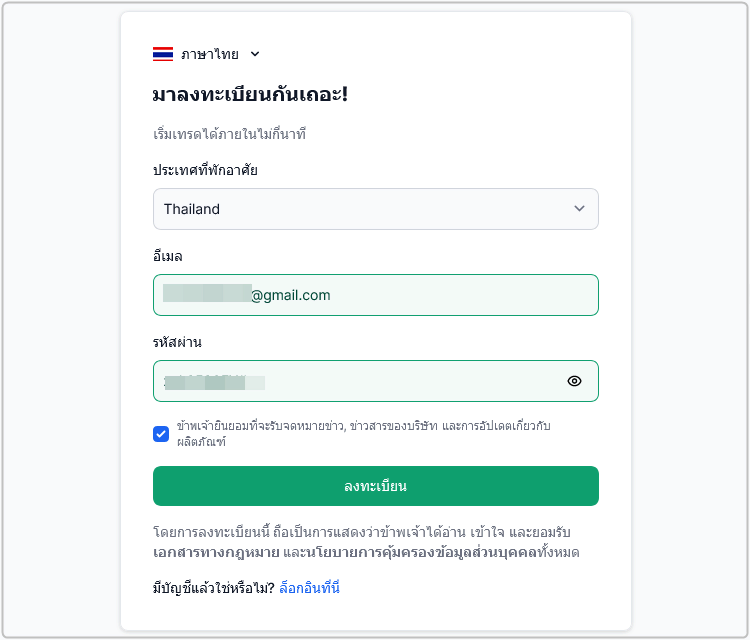Open the ภาษาไทย language selector
The width and height of the screenshot is (750, 640).
(206, 54)
